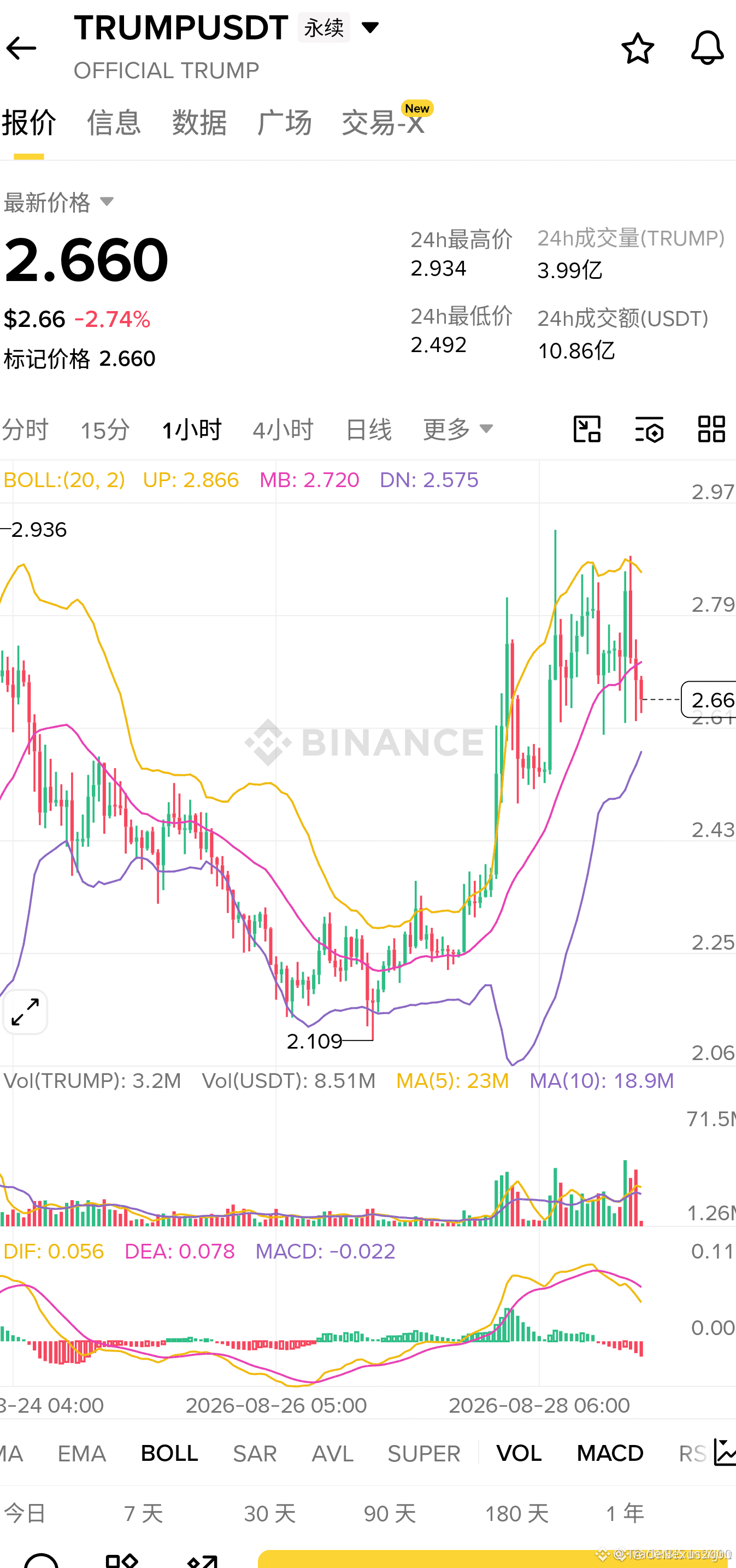
Task: Switch to the 信息 tab
Action: [x=114, y=122]
